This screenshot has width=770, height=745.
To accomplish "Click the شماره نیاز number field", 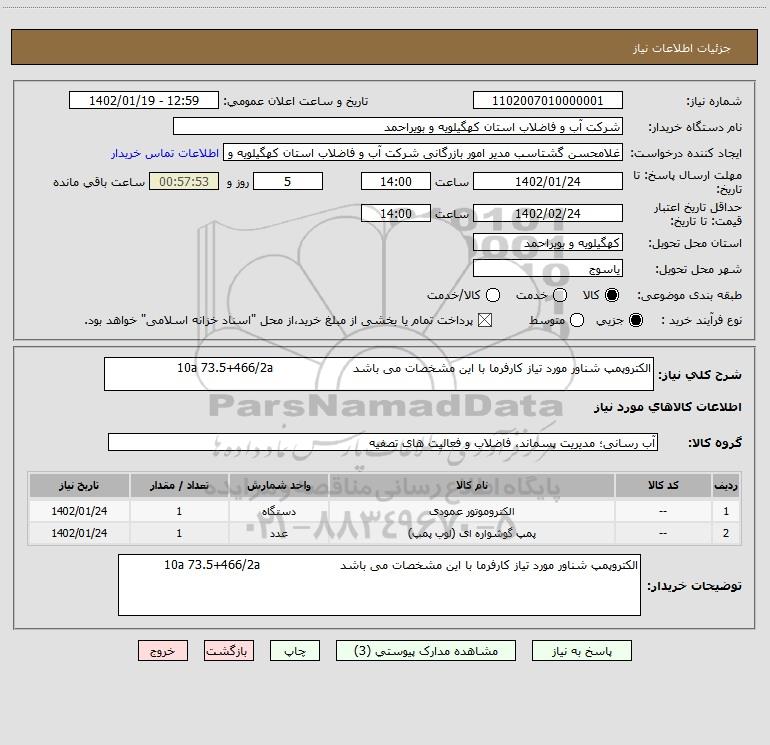I will click(x=548, y=101).
